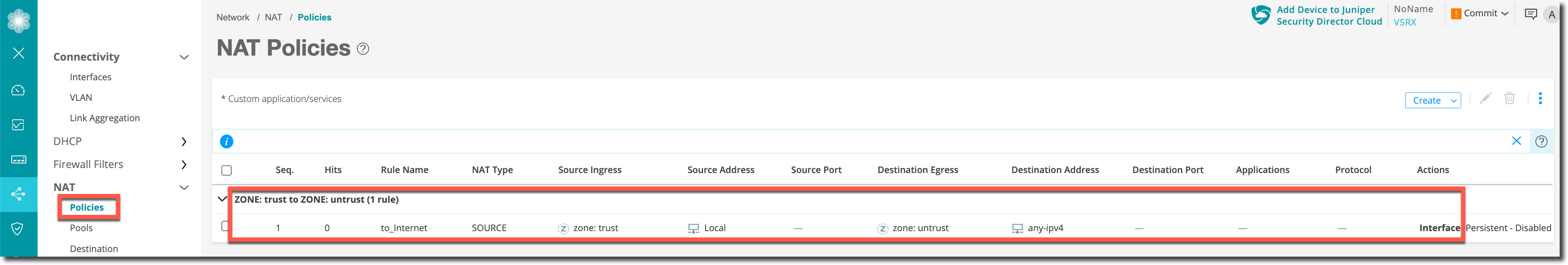Click the help icon beside NAT Policies title
Screen dimensions: 1568x265
pyautogui.click(x=363, y=49)
